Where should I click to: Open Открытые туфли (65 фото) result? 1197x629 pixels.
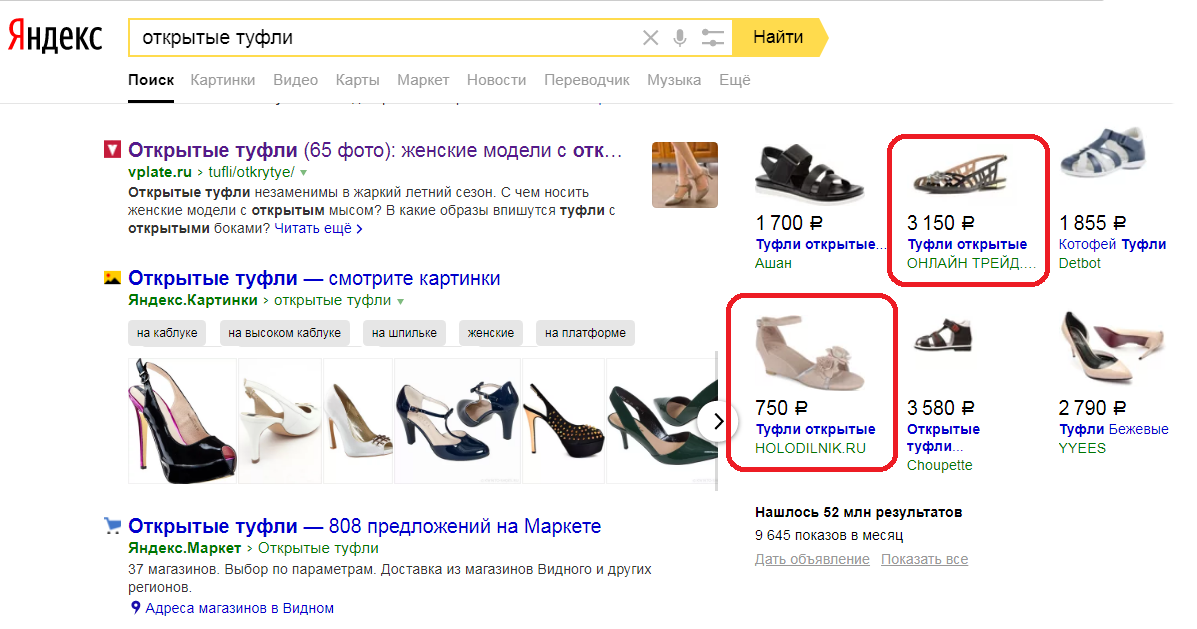(375, 150)
